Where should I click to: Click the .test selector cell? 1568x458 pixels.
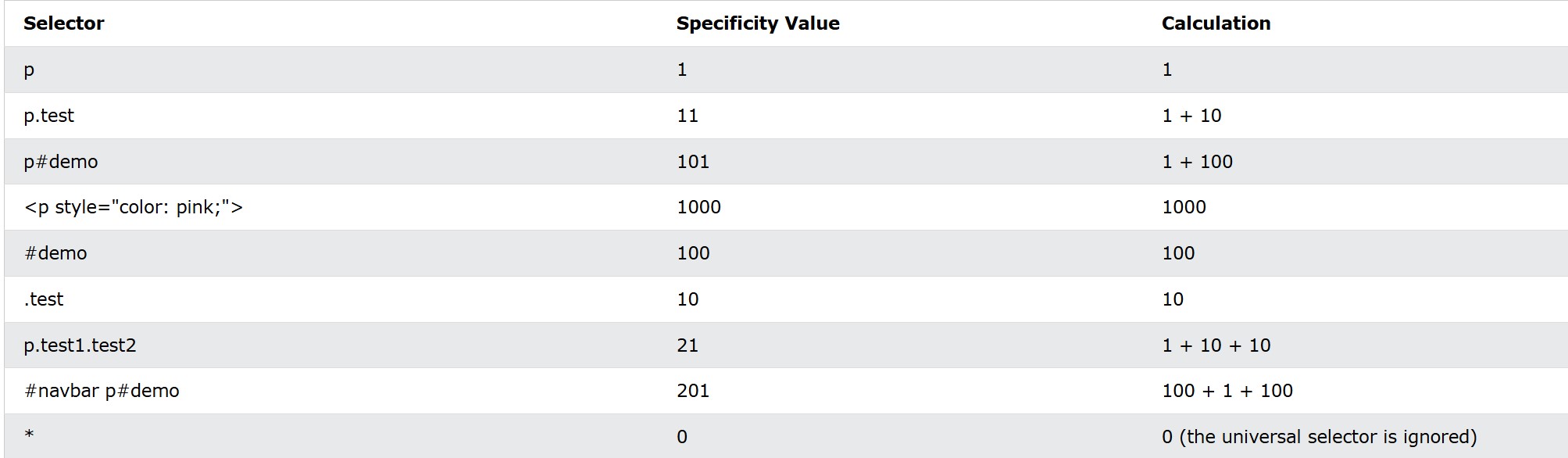point(44,299)
